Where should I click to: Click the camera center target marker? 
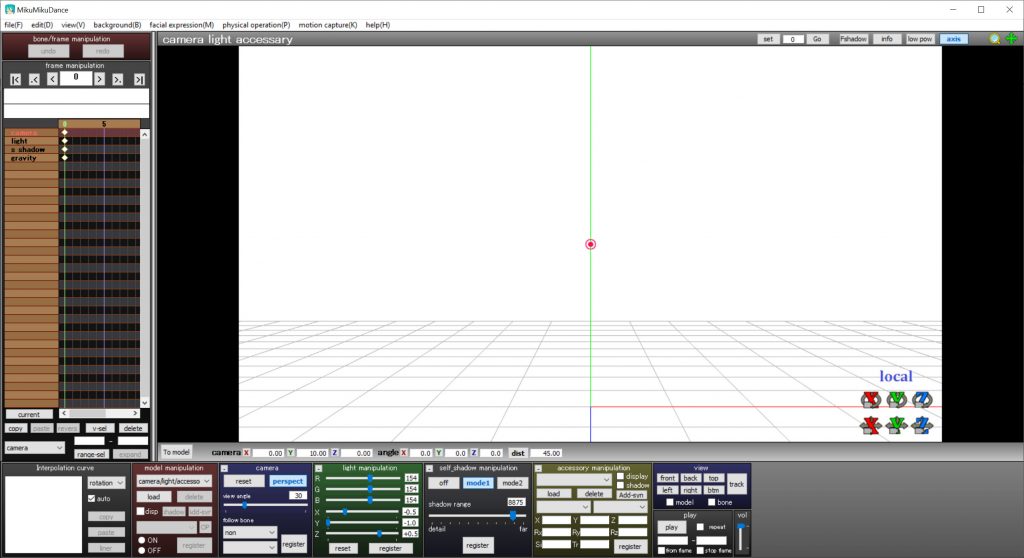tap(590, 244)
